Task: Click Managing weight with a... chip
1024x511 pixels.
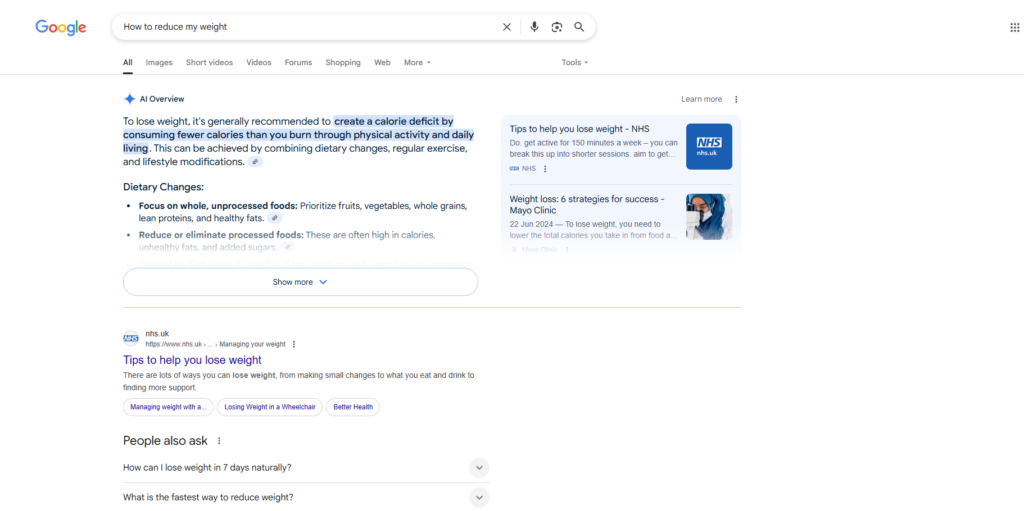Action: (168, 406)
